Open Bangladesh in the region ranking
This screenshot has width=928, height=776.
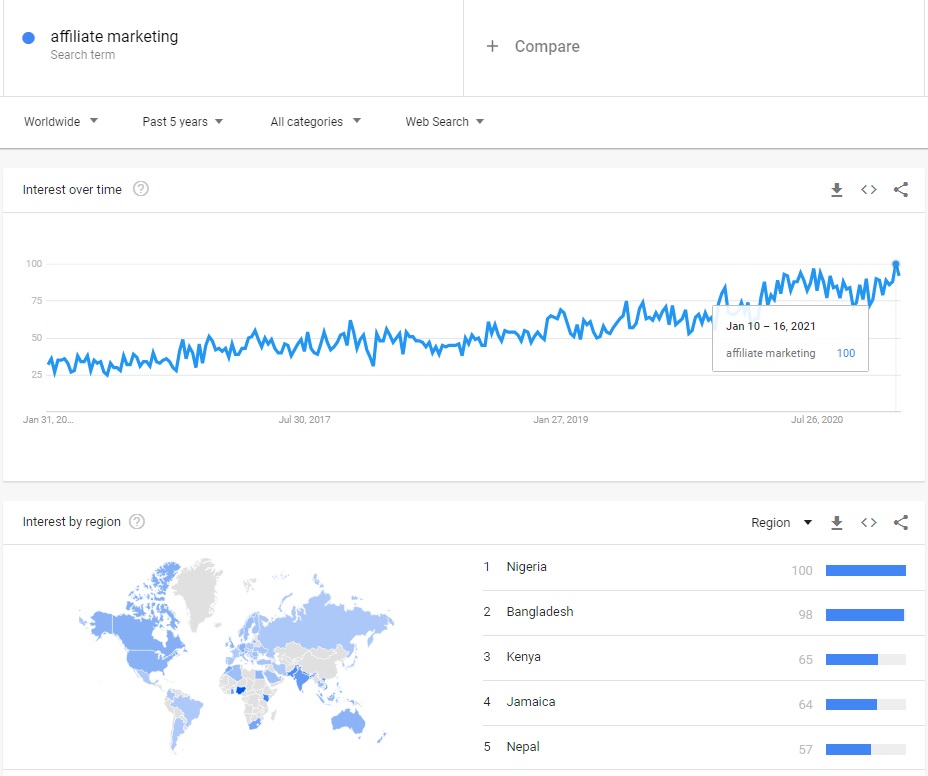(540, 612)
